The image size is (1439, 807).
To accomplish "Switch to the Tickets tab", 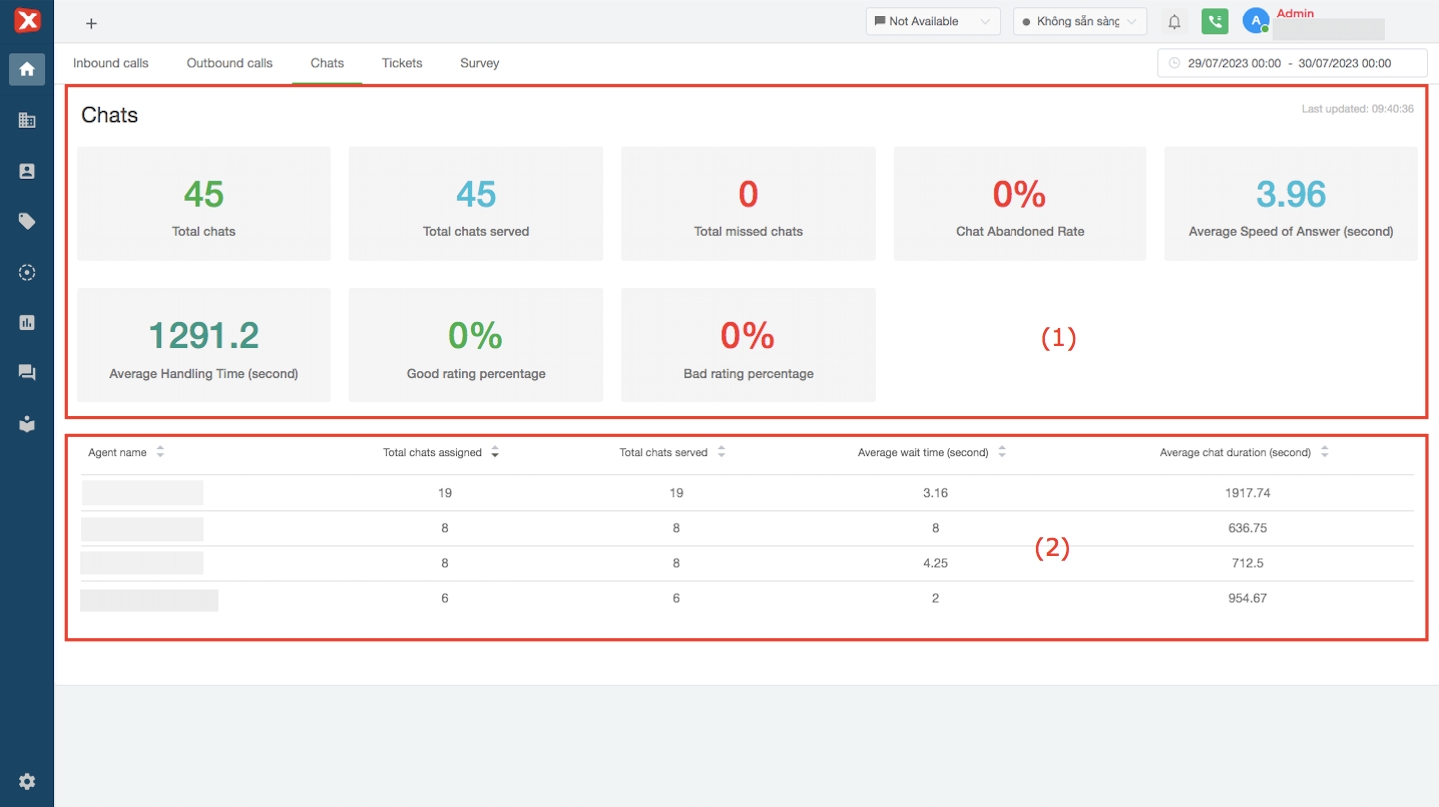I will (402, 63).
